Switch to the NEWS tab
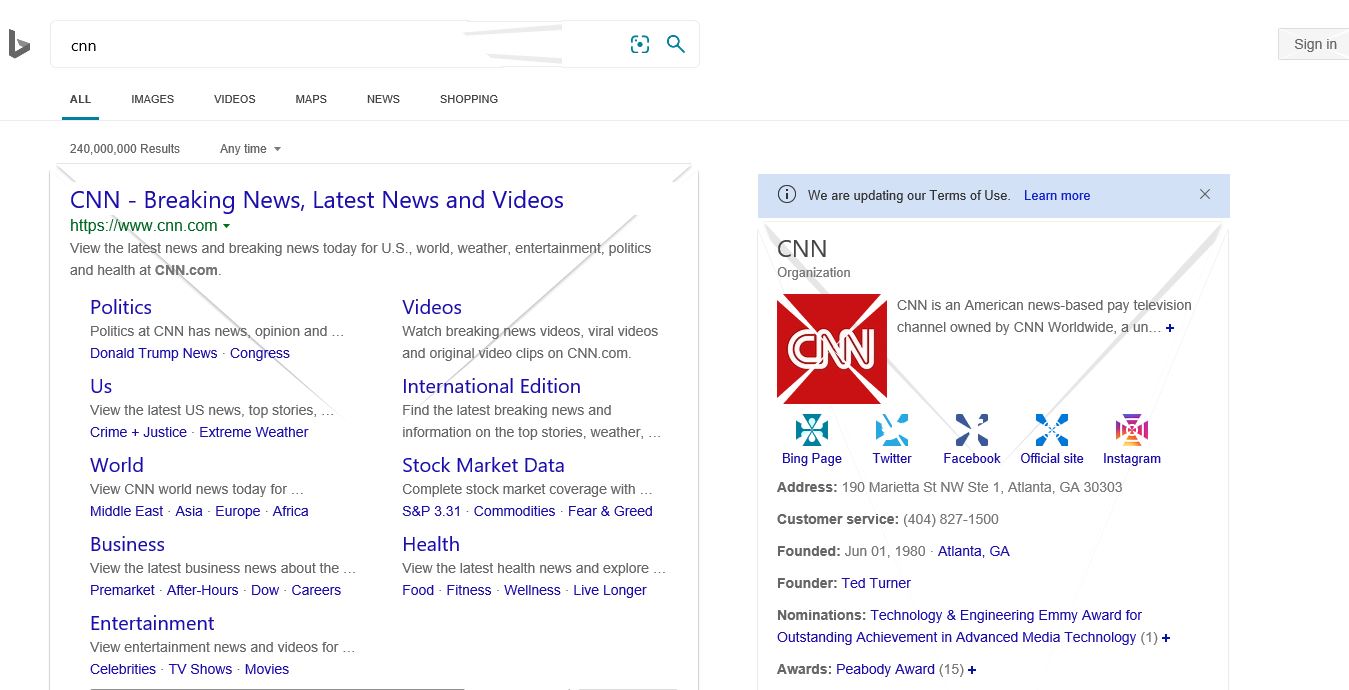This screenshot has height=690, width=1349. [x=383, y=99]
